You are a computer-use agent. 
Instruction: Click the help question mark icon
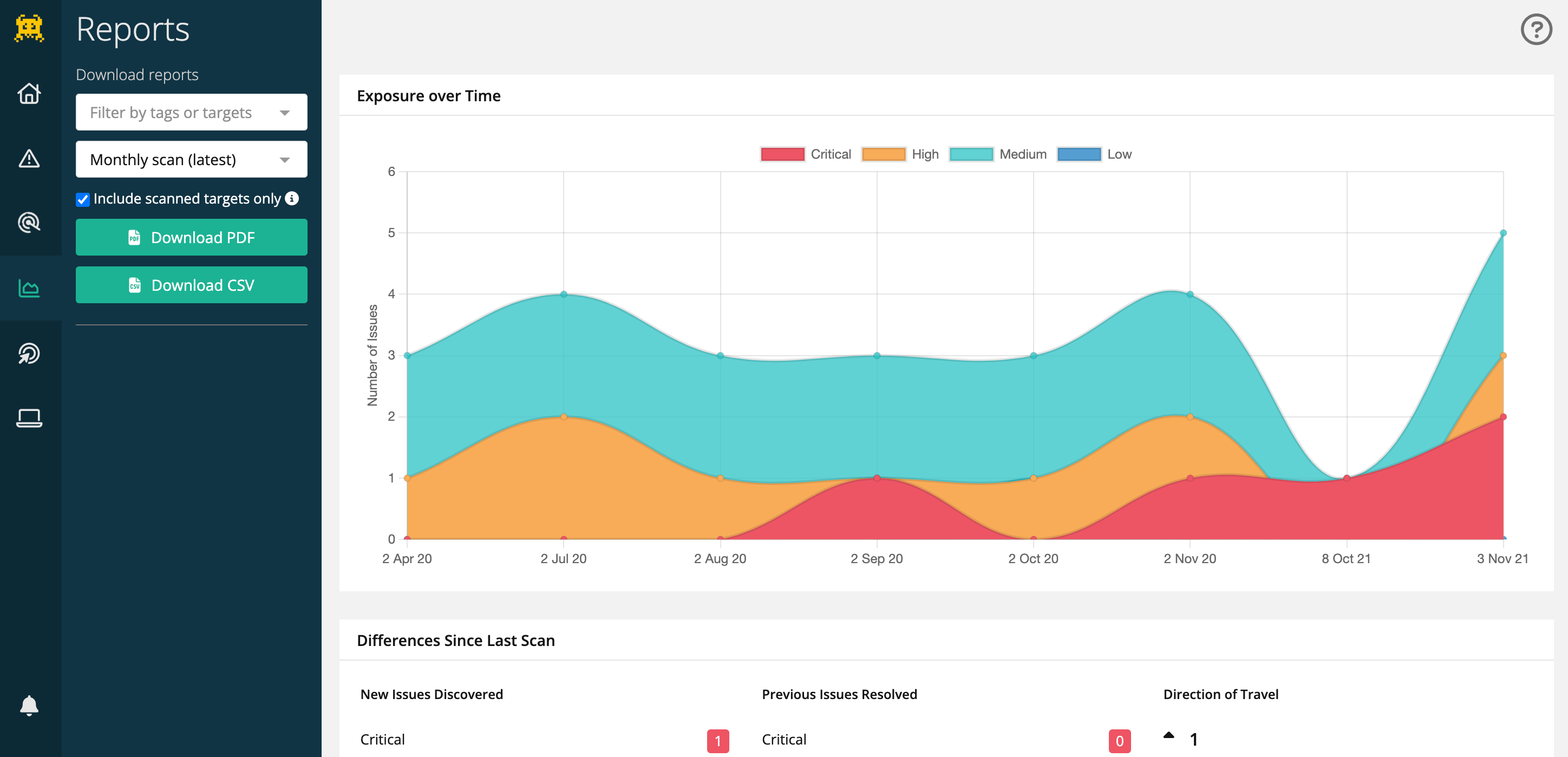click(1536, 29)
